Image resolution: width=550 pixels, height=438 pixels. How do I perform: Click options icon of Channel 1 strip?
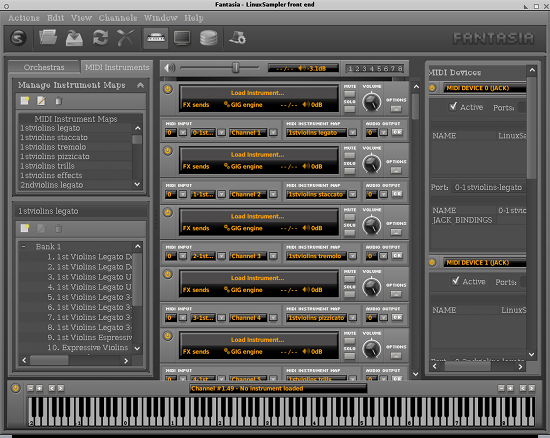pyautogui.click(x=396, y=109)
